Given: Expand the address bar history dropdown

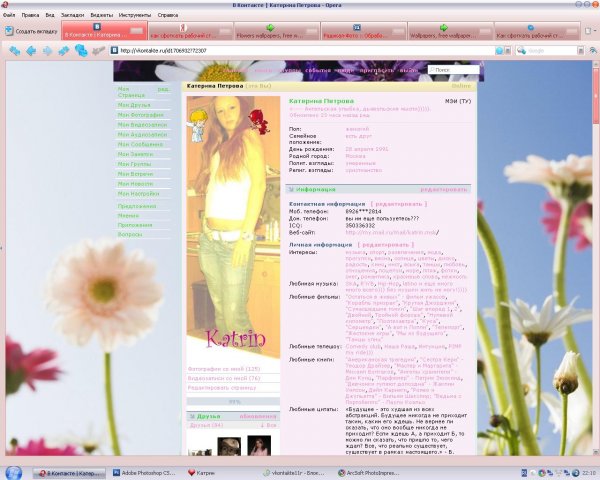Looking at the screenshot, I should (x=508, y=51).
